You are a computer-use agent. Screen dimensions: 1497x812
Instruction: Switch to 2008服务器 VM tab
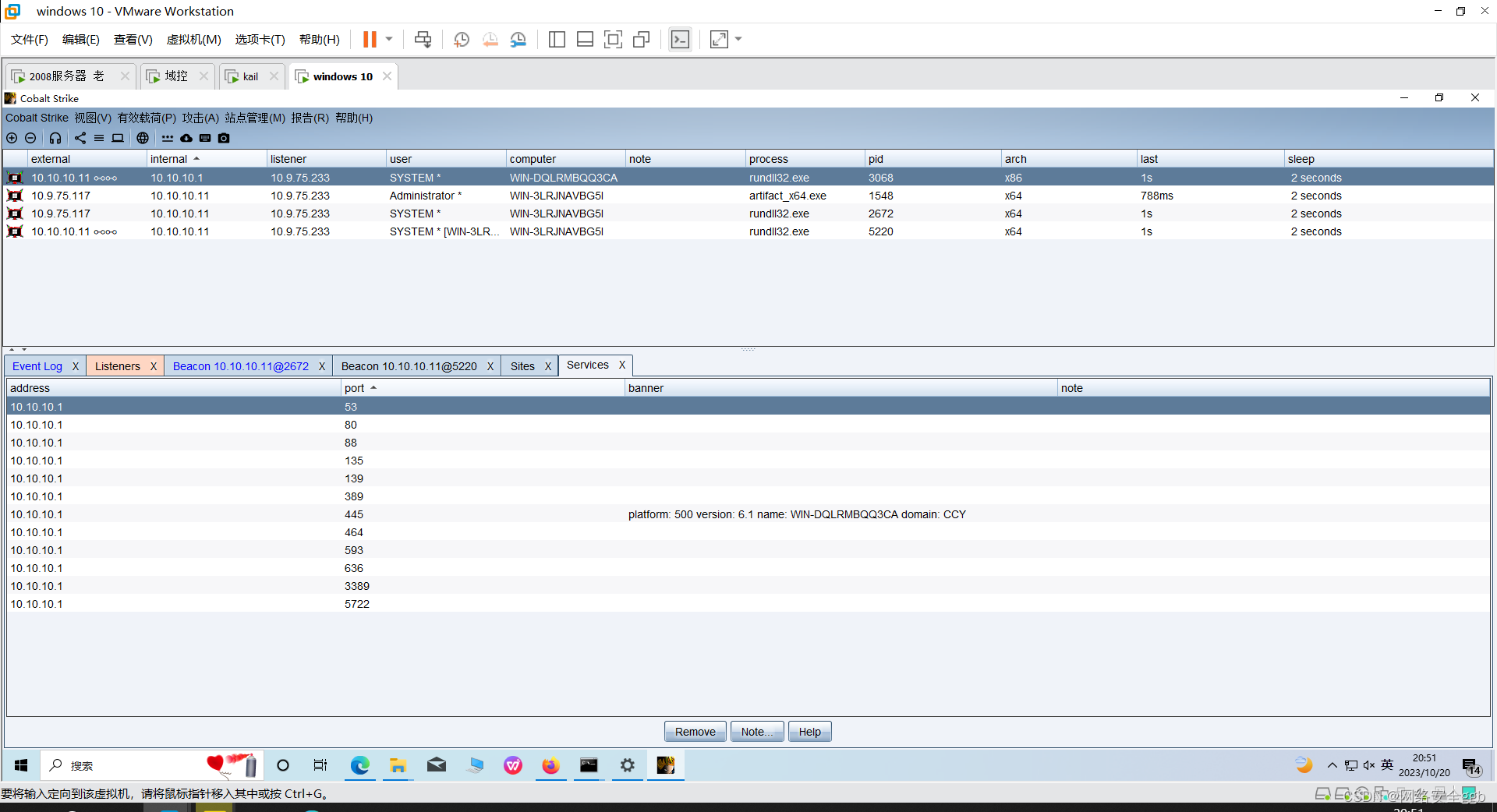click(x=66, y=76)
